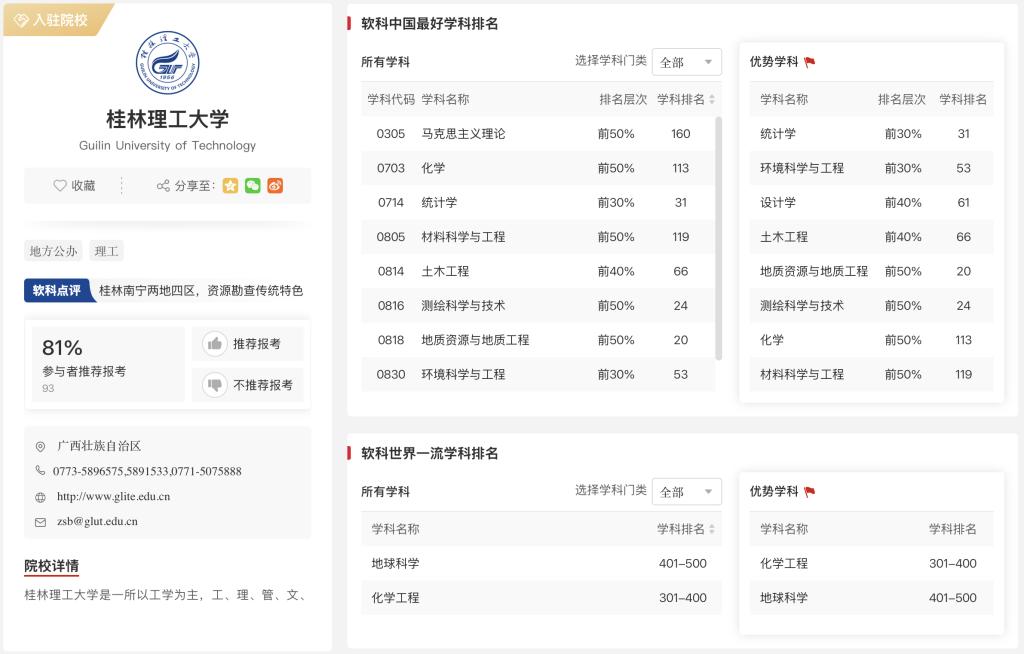Share to QQ Zone star icon
The height and width of the screenshot is (654, 1024).
[x=230, y=186]
